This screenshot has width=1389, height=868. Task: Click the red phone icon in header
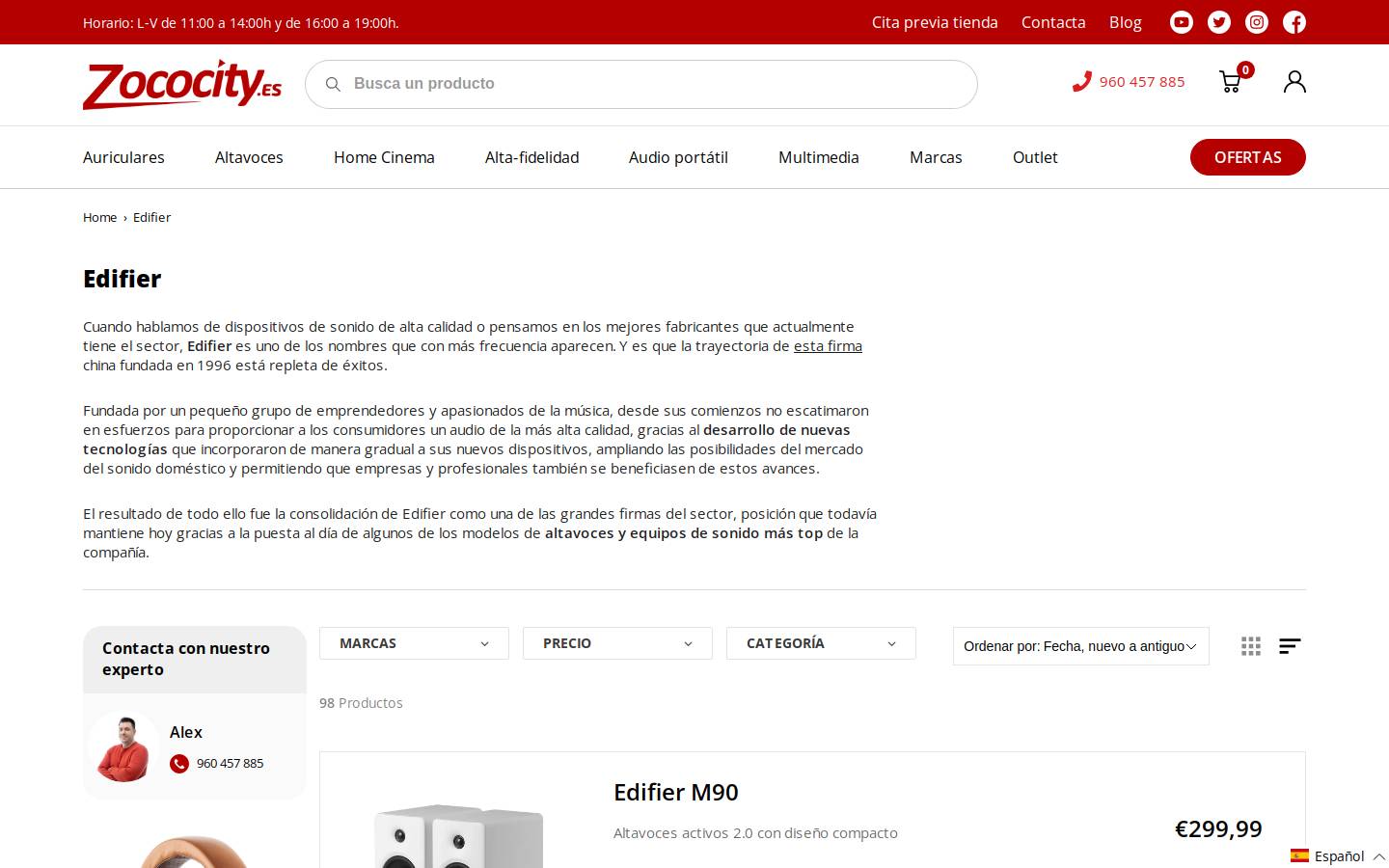point(1081,82)
